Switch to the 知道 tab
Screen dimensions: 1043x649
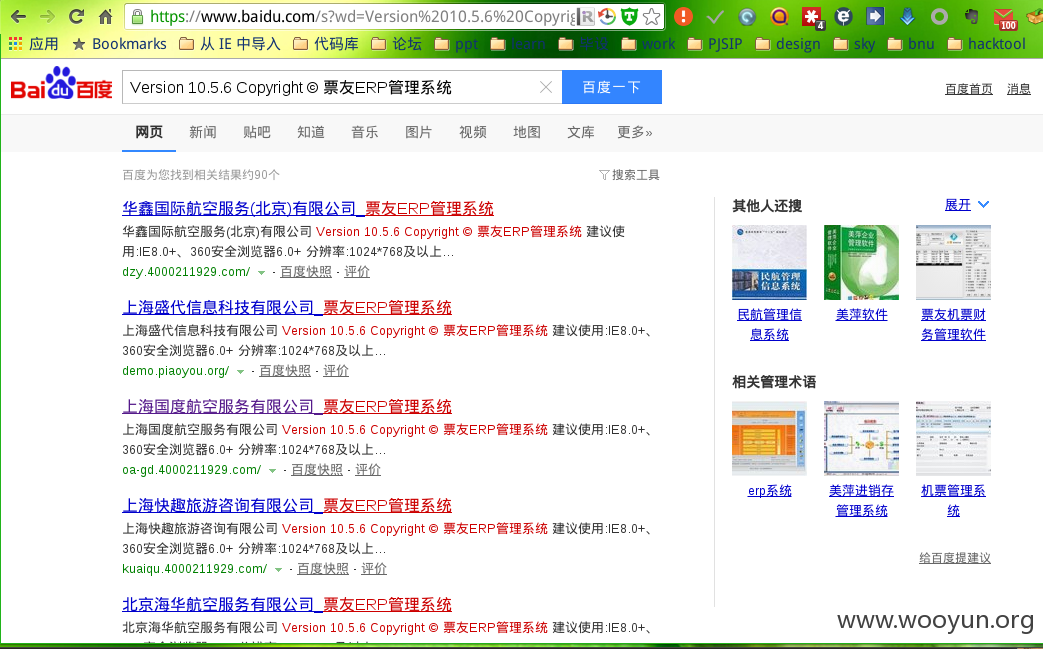(311, 132)
